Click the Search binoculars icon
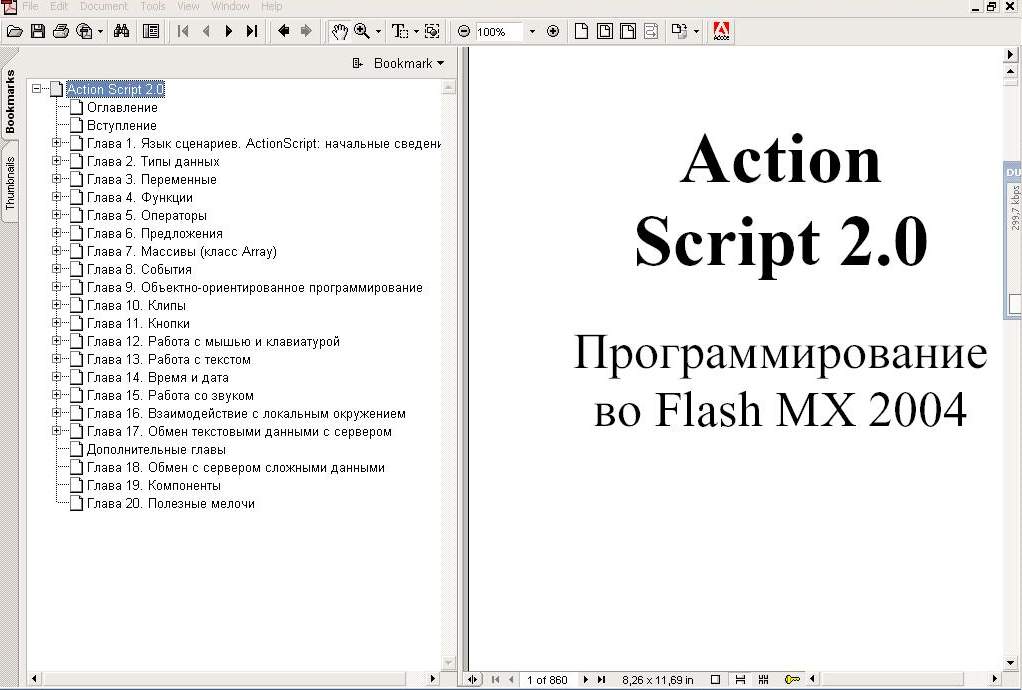Viewport: 1022px width, 690px height. point(121,31)
